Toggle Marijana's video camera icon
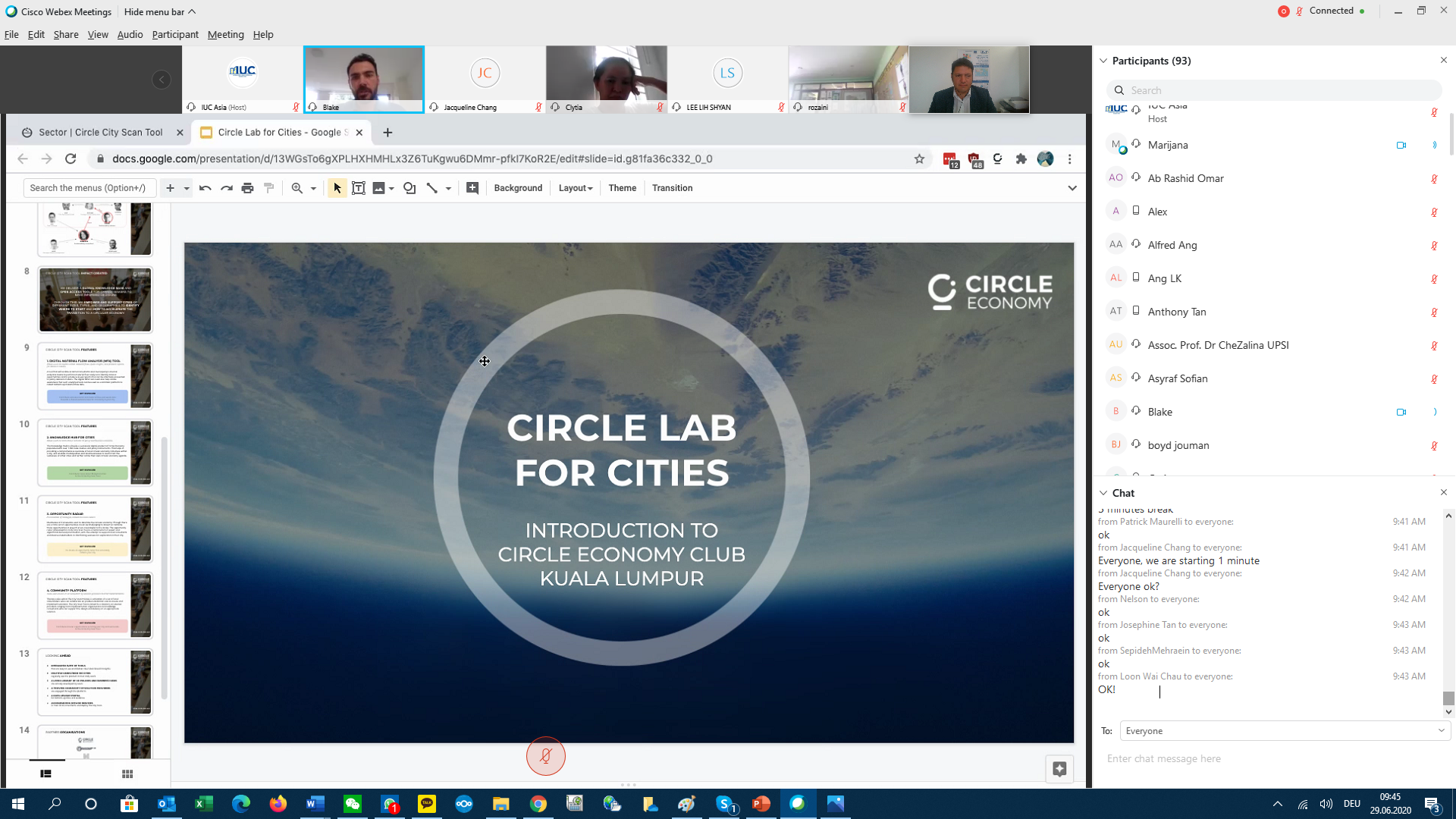Viewport: 1456px width, 819px height. pyautogui.click(x=1401, y=145)
